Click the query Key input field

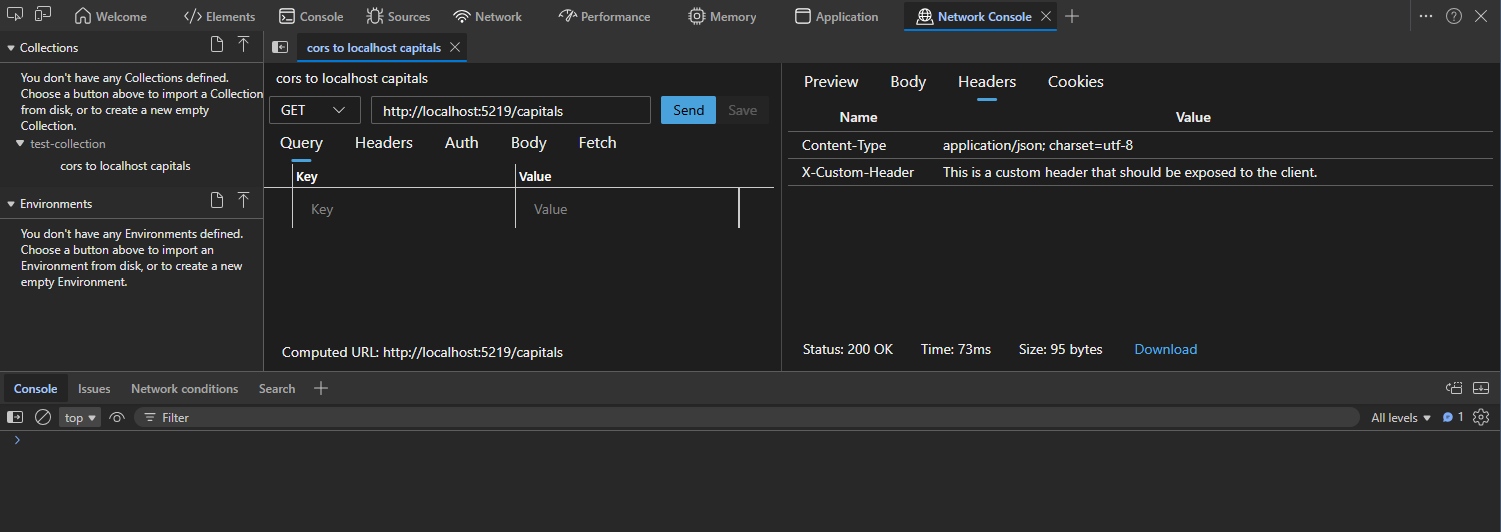404,209
